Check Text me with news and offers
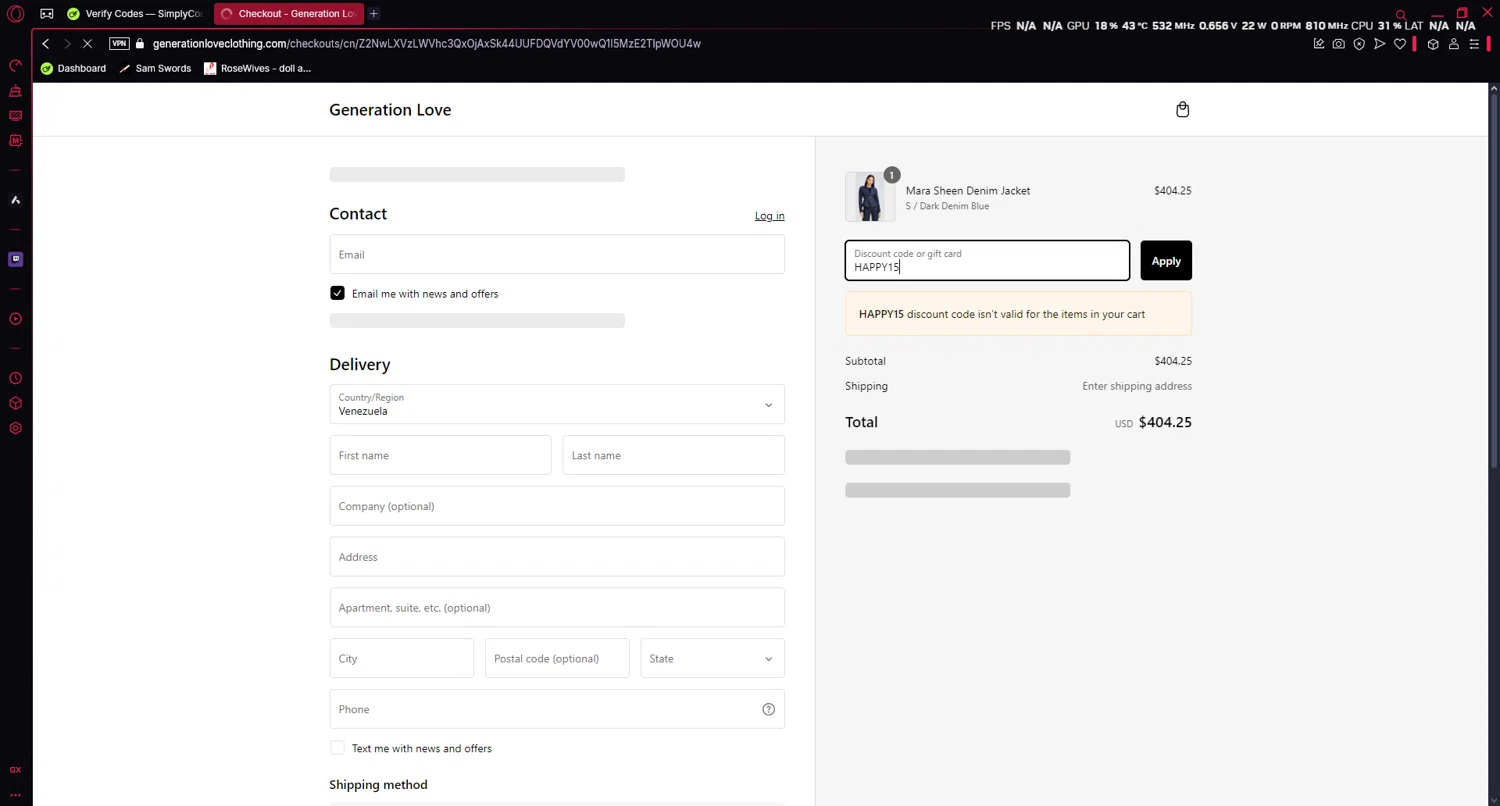Screen dimensions: 1500x806 (x=337, y=748)
